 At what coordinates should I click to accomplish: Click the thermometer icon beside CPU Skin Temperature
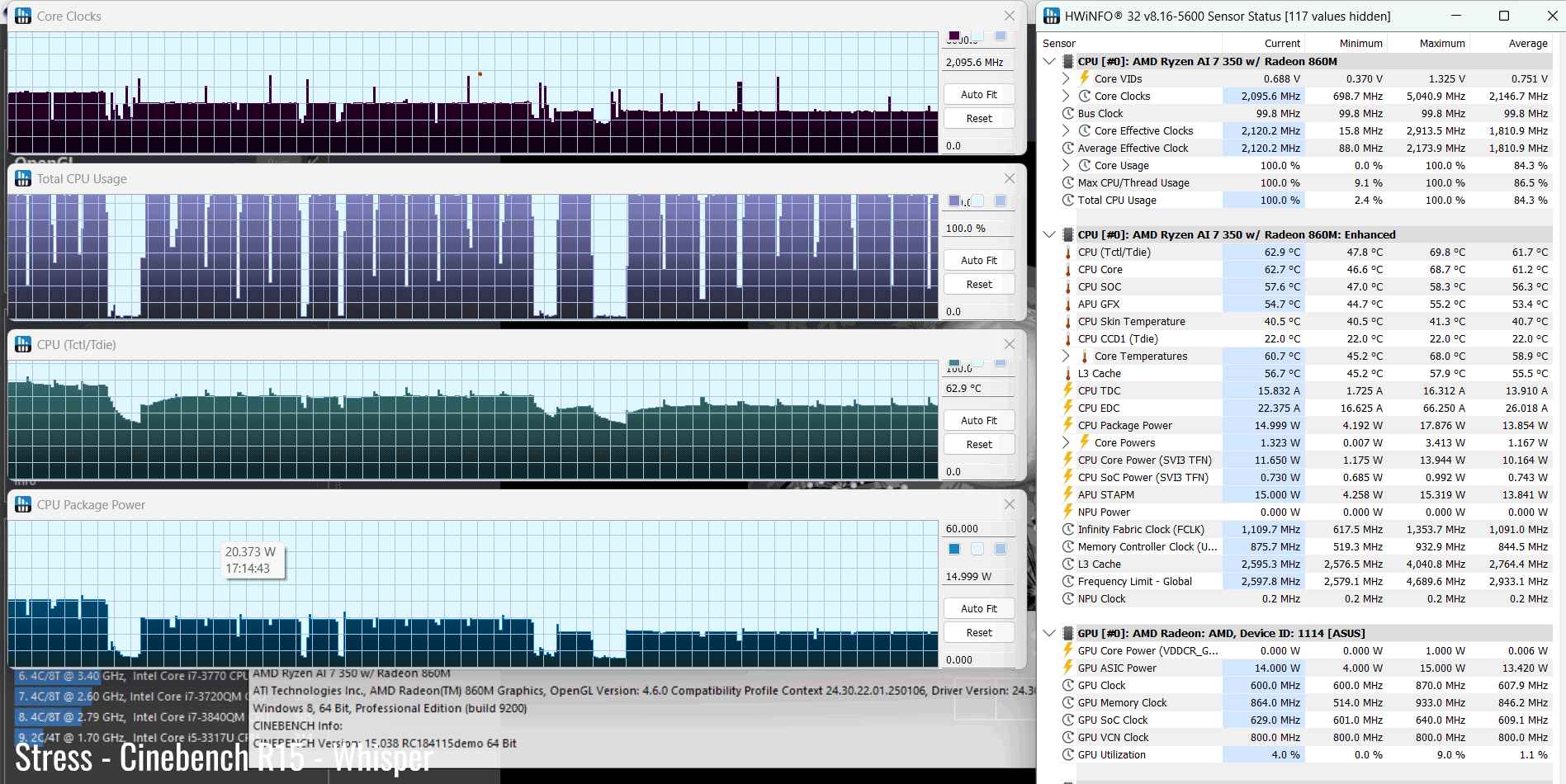(x=1068, y=322)
